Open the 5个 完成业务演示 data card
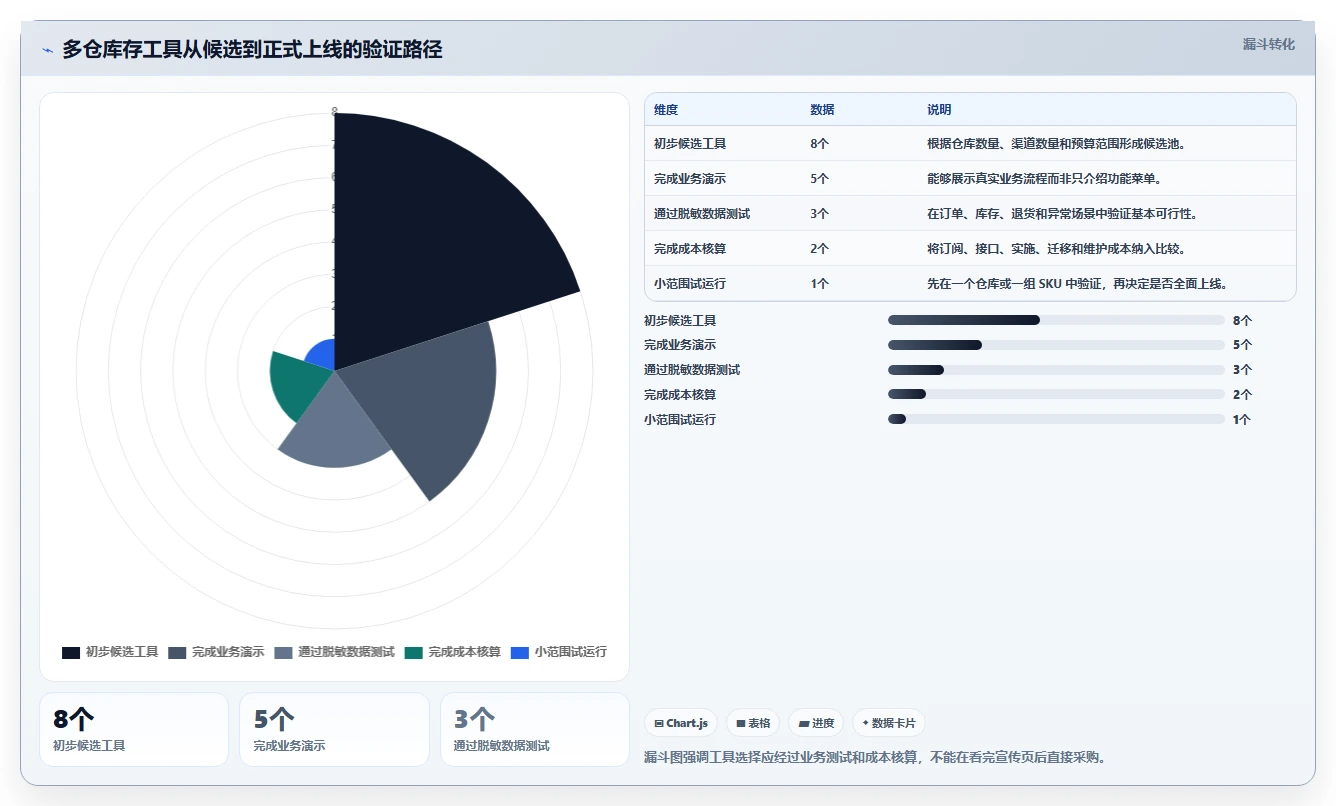Screen dimensions: 1336x806 334,730
